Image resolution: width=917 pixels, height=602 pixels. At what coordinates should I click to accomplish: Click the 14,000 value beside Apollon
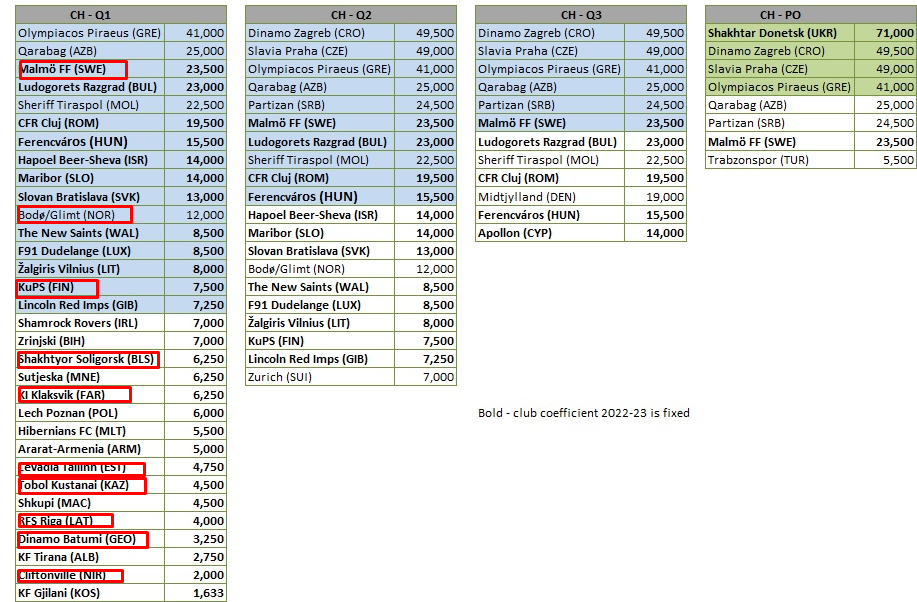tap(655, 233)
